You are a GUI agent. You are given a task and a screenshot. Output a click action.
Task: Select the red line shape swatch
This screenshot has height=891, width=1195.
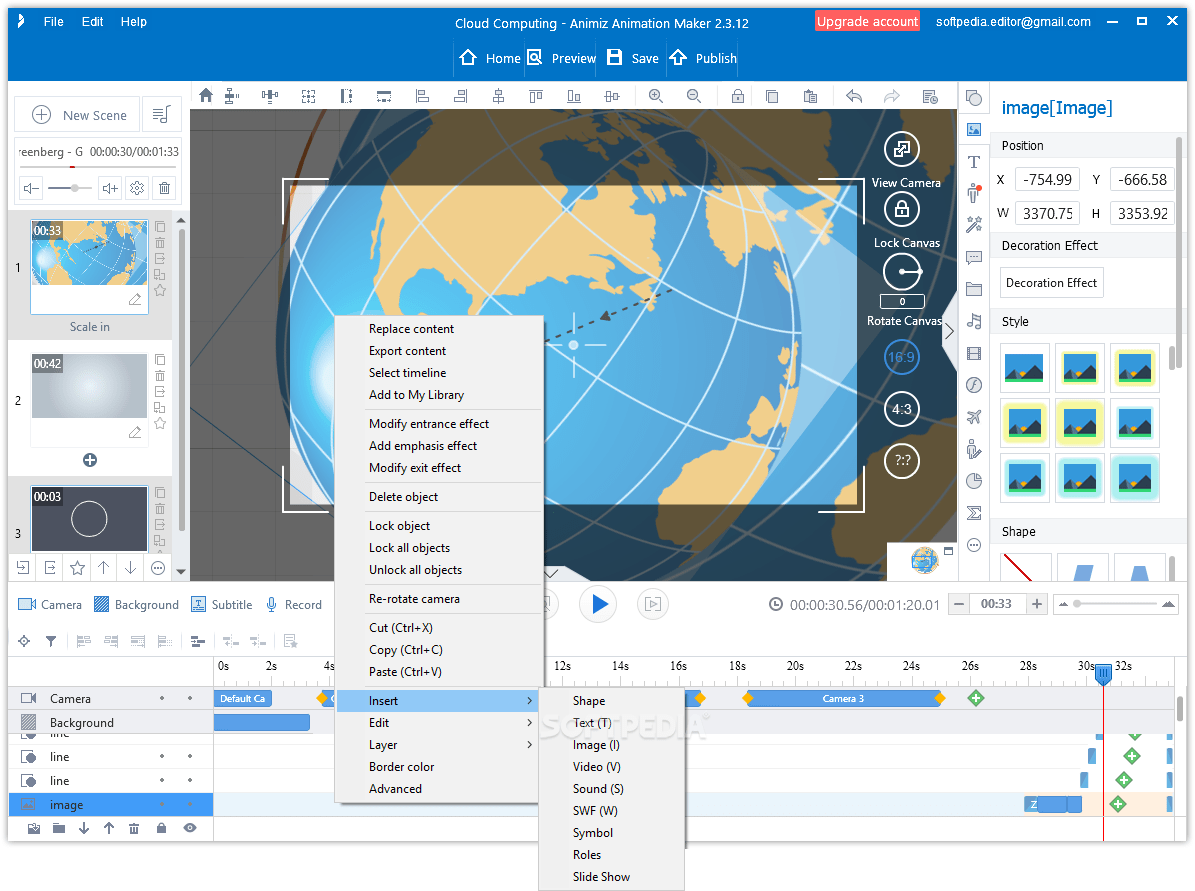[x=1024, y=567]
